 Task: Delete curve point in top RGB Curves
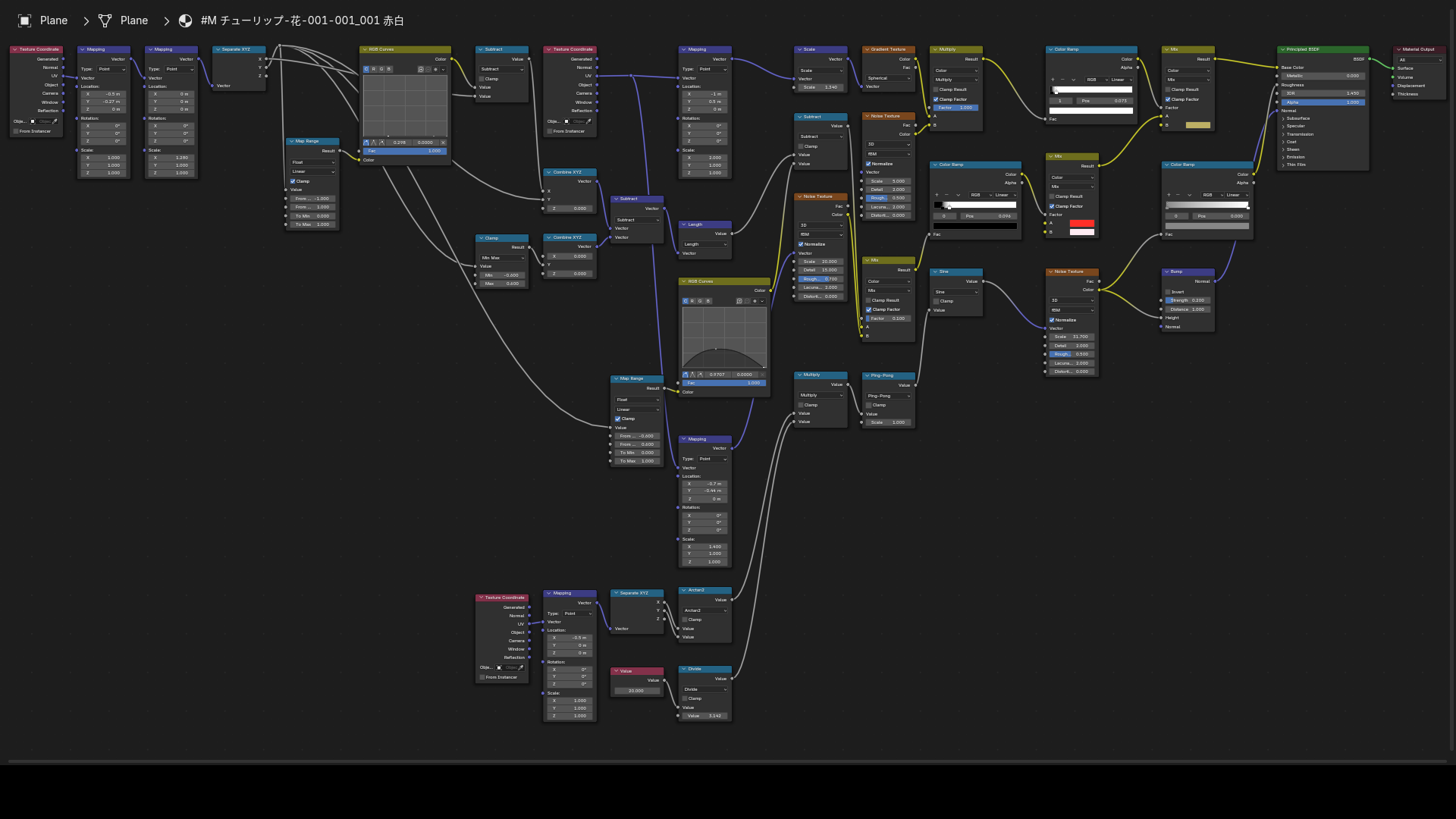443,143
